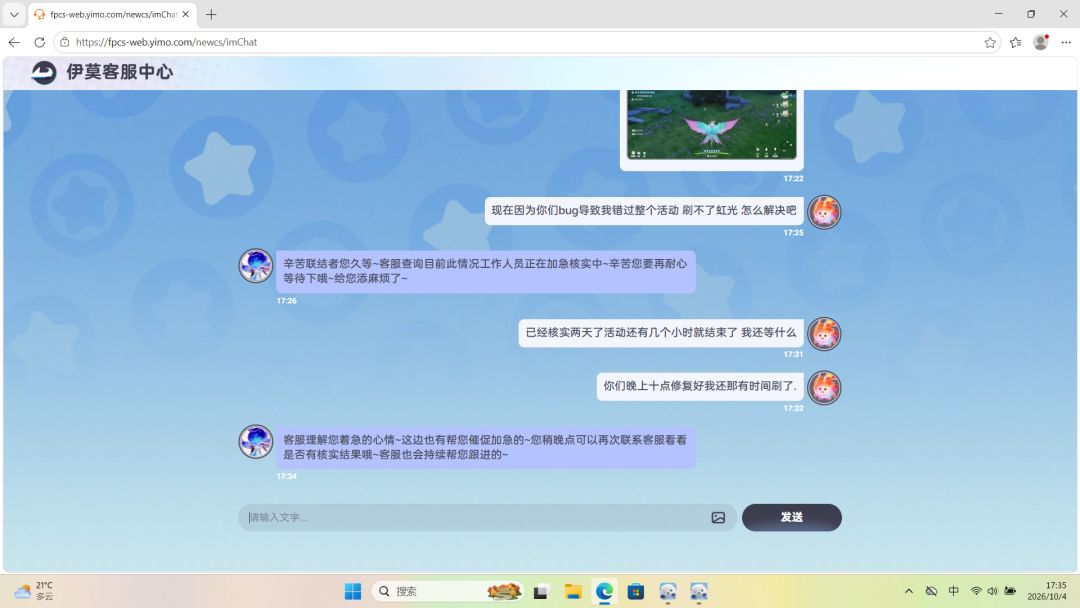The image size is (1080, 608).
Task: Open Task View from the taskbar
Action: coord(541,591)
